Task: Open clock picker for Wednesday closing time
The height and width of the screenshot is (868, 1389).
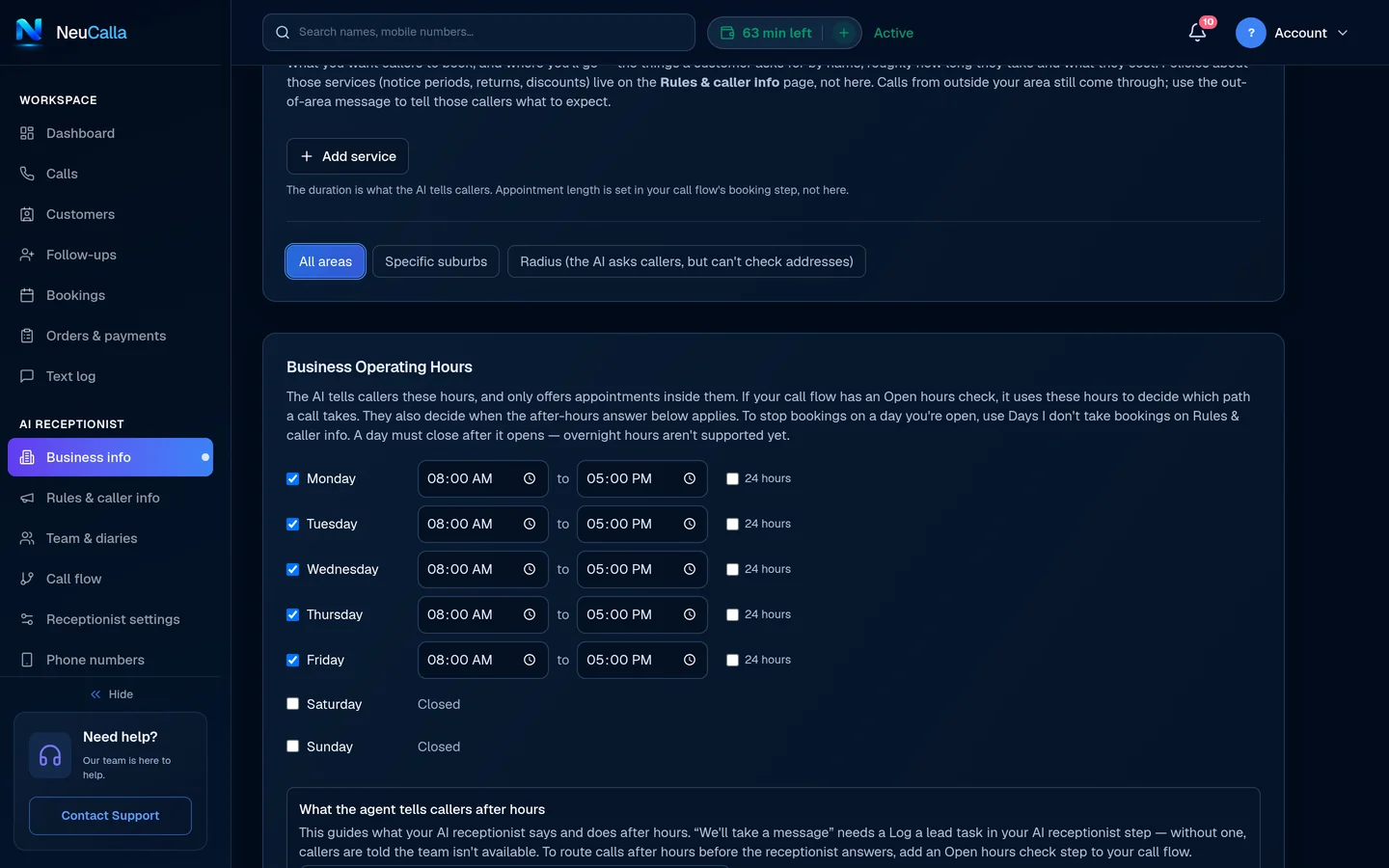Action: pos(690,569)
